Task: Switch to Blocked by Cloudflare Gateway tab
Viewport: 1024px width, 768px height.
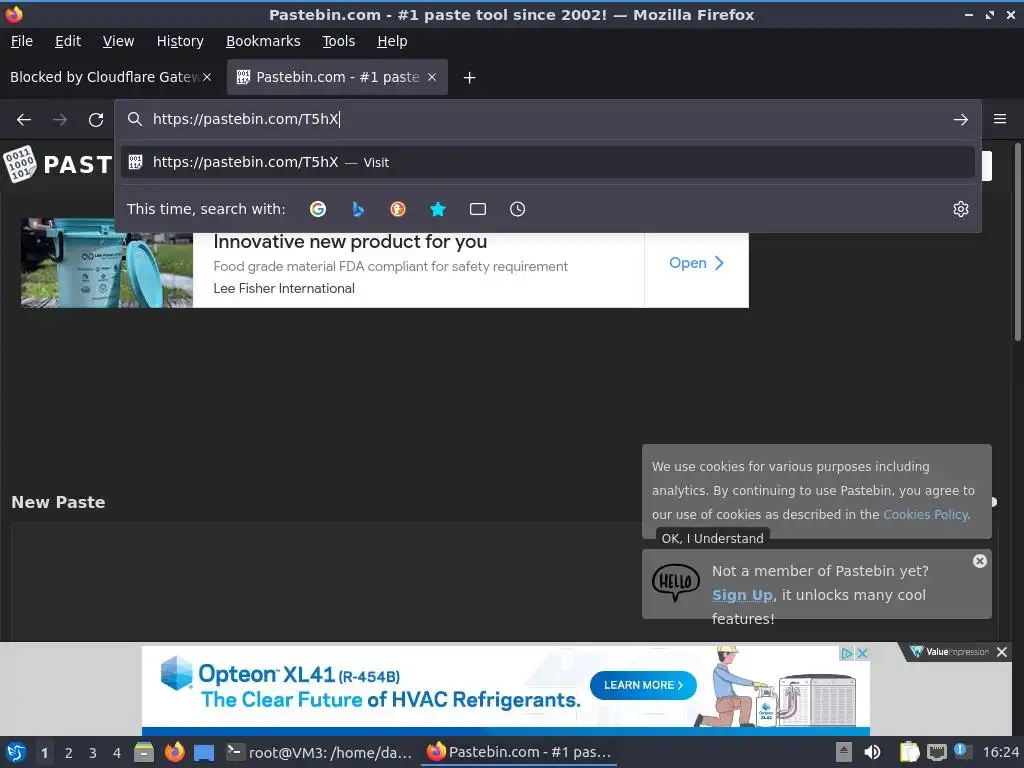Action: 104,77
